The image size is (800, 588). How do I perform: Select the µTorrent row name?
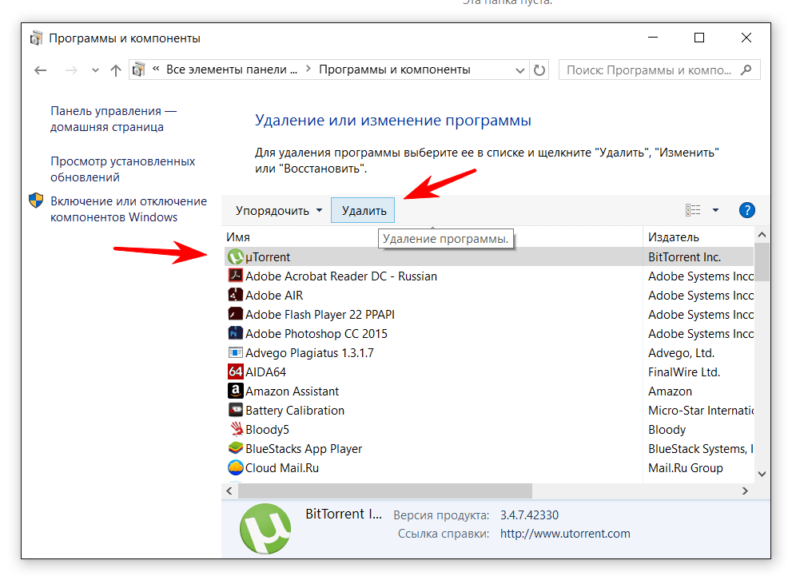(x=267, y=257)
